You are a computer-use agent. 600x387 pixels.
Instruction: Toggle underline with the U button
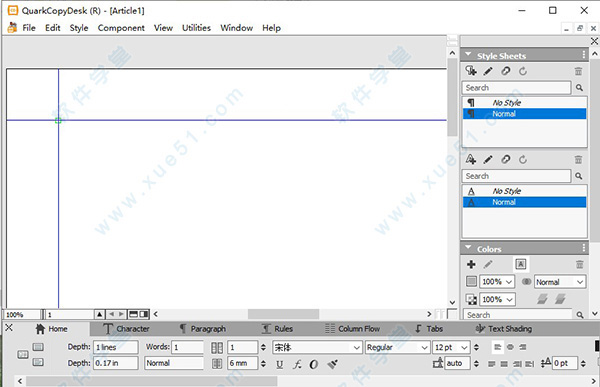pyautogui.click(x=280, y=364)
